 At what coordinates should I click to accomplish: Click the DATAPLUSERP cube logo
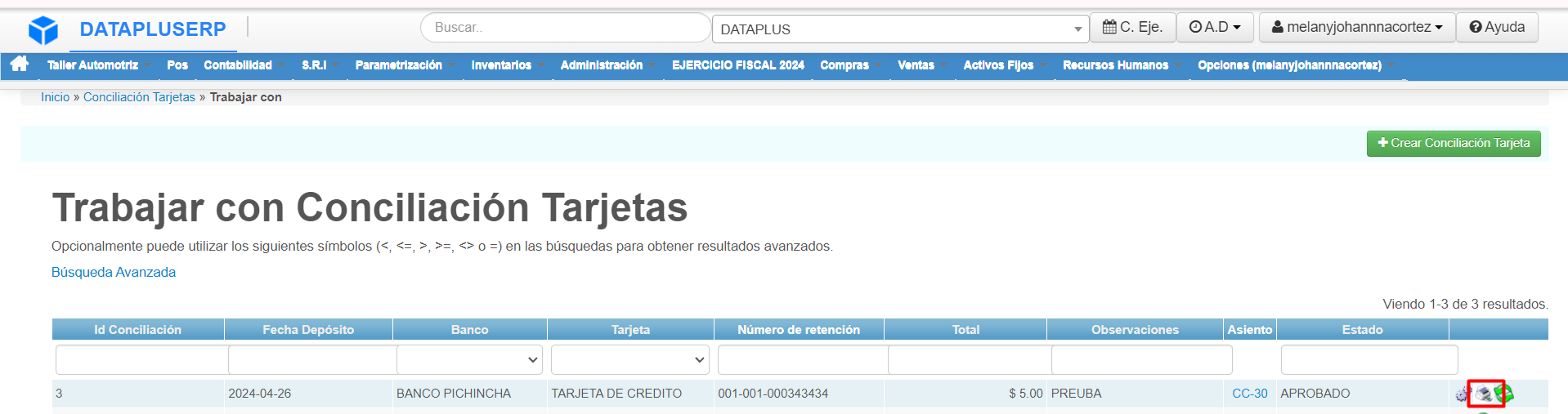tap(43, 30)
